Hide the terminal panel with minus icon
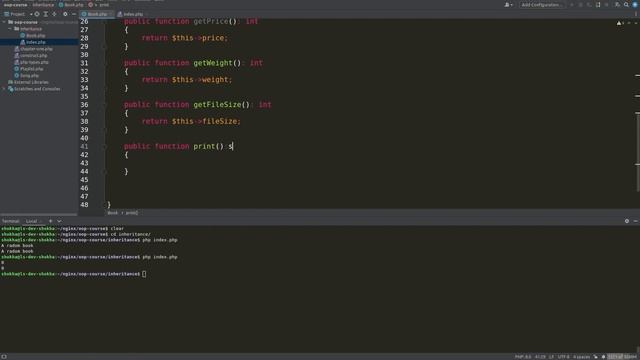Screen dimensions: 640x360 point(636,221)
